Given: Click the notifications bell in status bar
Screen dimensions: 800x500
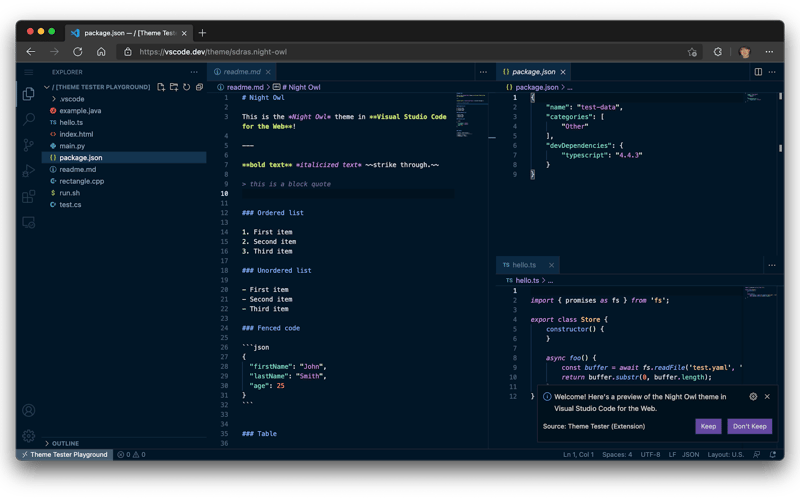Looking at the screenshot, I should [x=773, y=455].
